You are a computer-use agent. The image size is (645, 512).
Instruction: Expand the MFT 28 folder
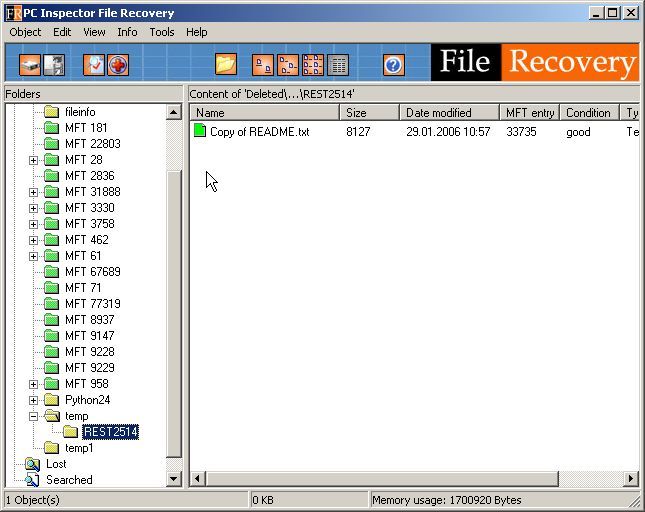pos(33,160)
